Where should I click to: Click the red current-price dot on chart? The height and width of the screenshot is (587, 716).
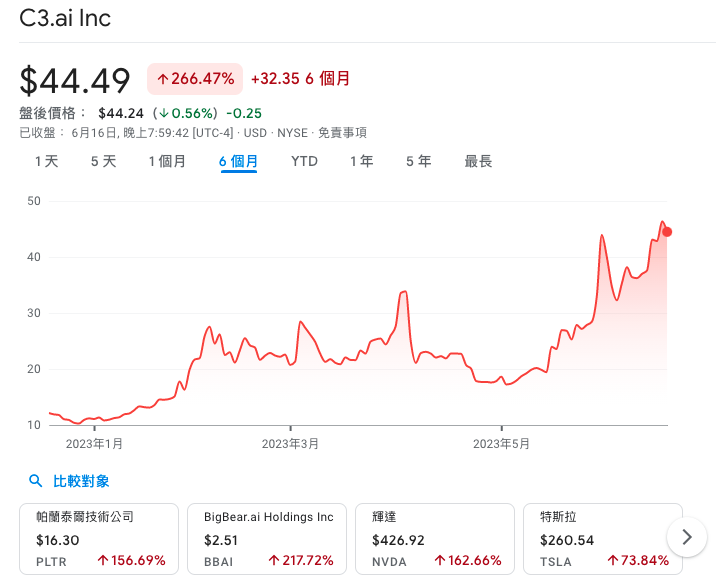tap(667, 232)
